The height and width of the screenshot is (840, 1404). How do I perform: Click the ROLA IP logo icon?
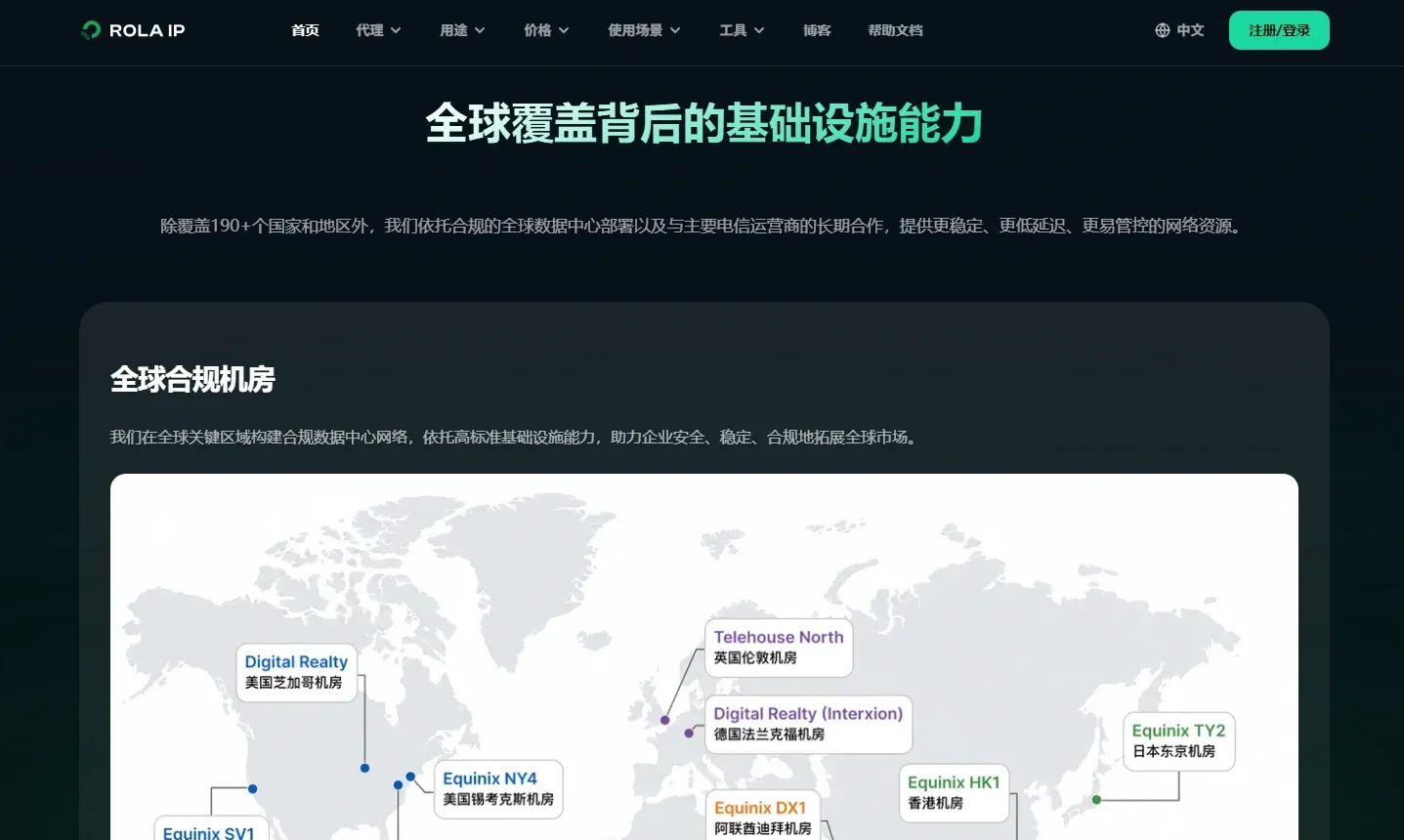91,30
